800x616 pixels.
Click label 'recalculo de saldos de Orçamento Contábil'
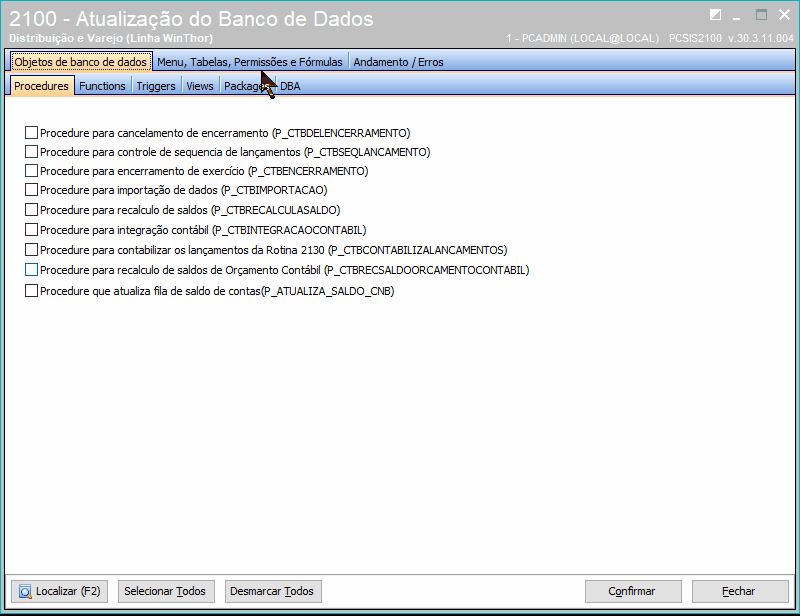(219, 269)
